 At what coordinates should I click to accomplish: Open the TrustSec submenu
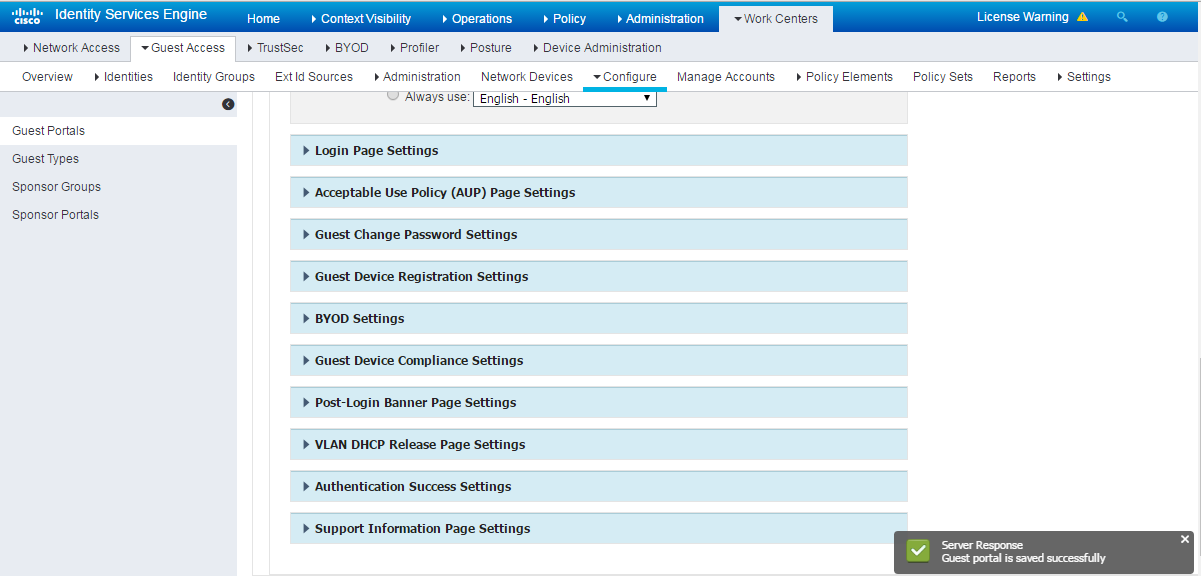(275, 48)
